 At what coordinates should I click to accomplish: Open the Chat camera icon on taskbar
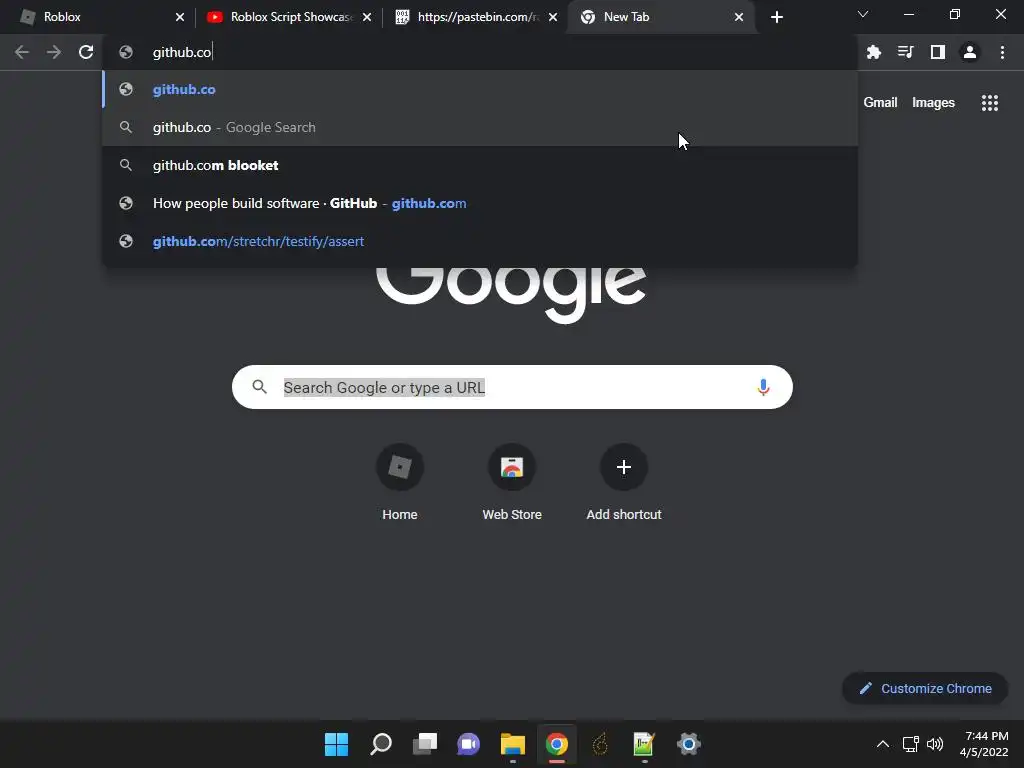coord(468,744)
